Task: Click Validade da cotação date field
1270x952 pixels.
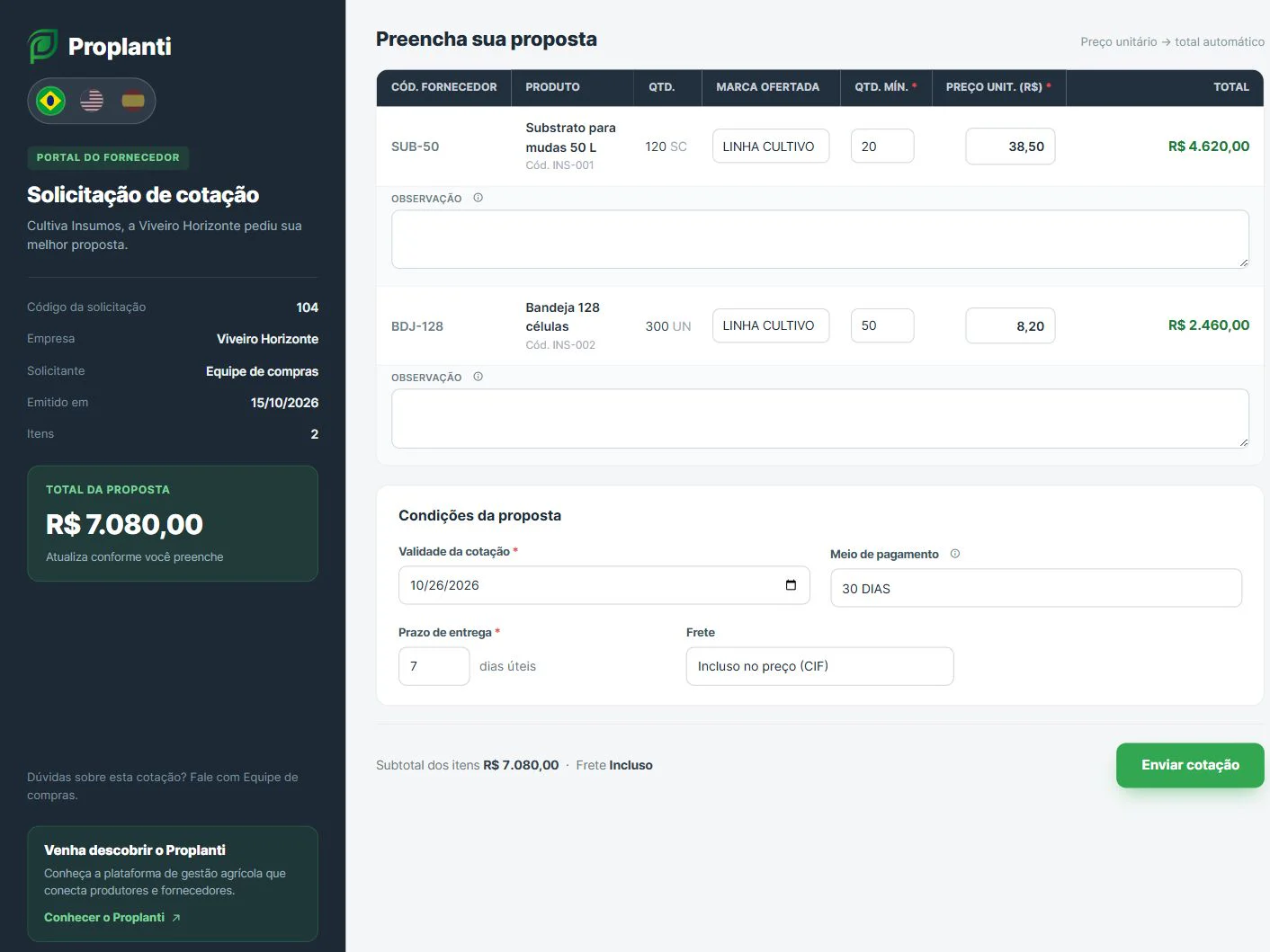Action: [x=604, y=585]
